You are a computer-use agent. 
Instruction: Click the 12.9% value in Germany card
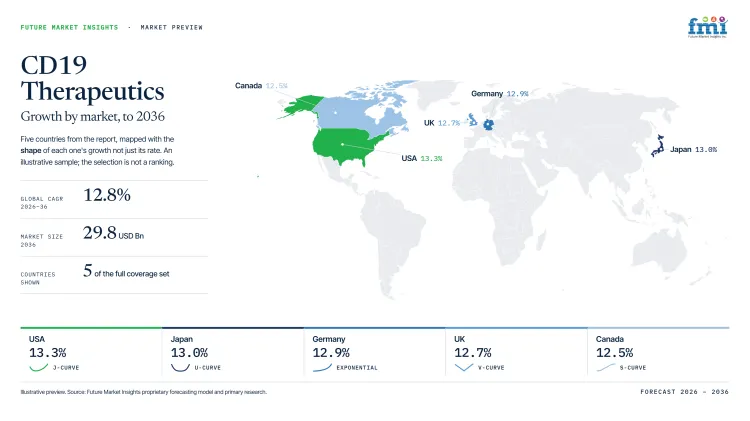(x=331, y=353)
